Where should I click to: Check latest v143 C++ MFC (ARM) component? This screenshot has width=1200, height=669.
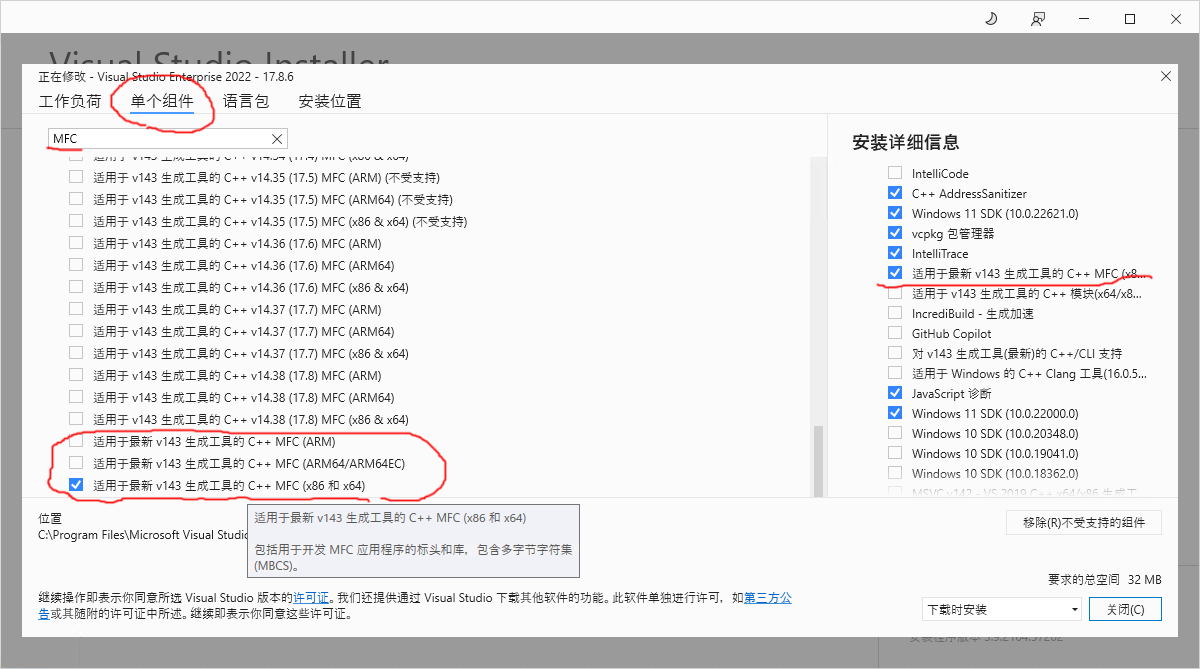click(76, 442)
